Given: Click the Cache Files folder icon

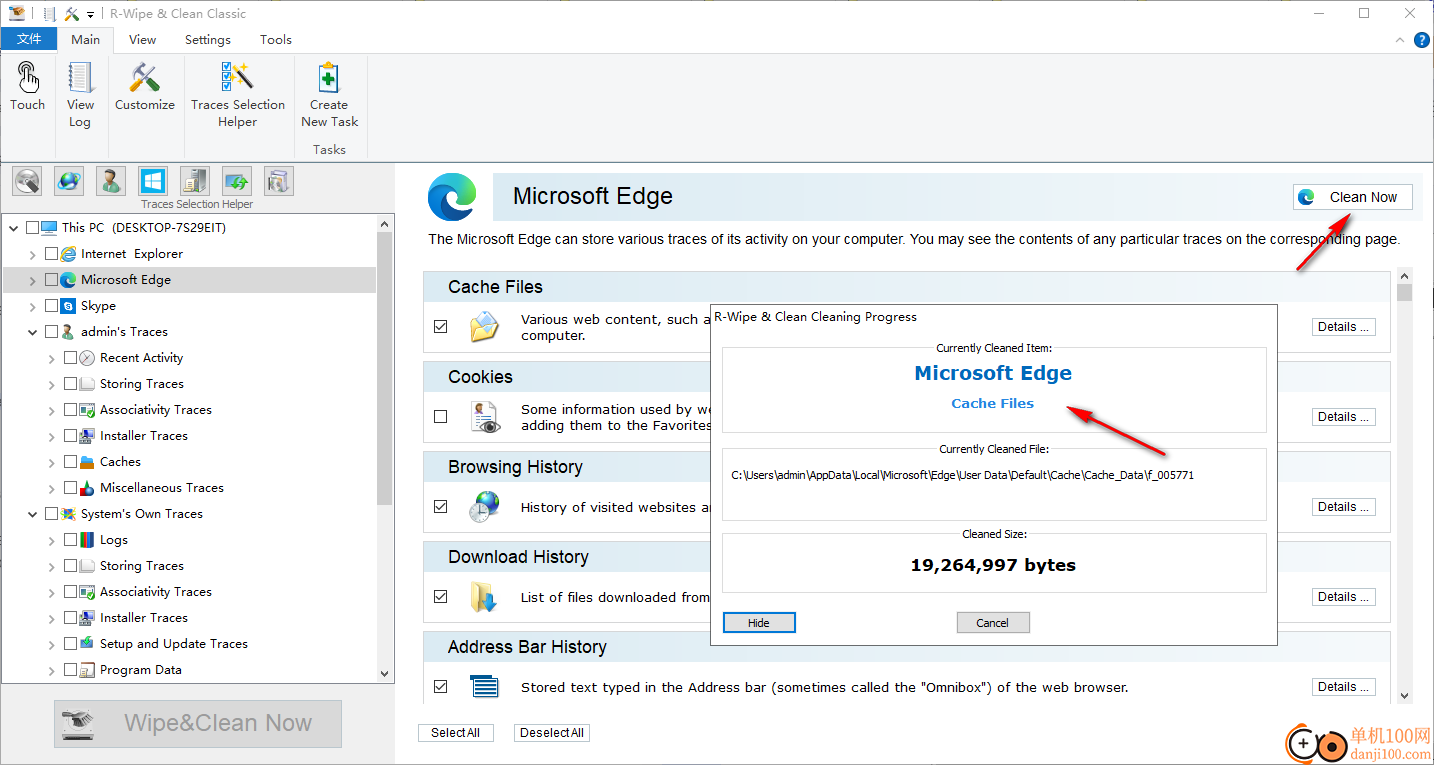Looking at the screenshot, I should coord(485,327).
